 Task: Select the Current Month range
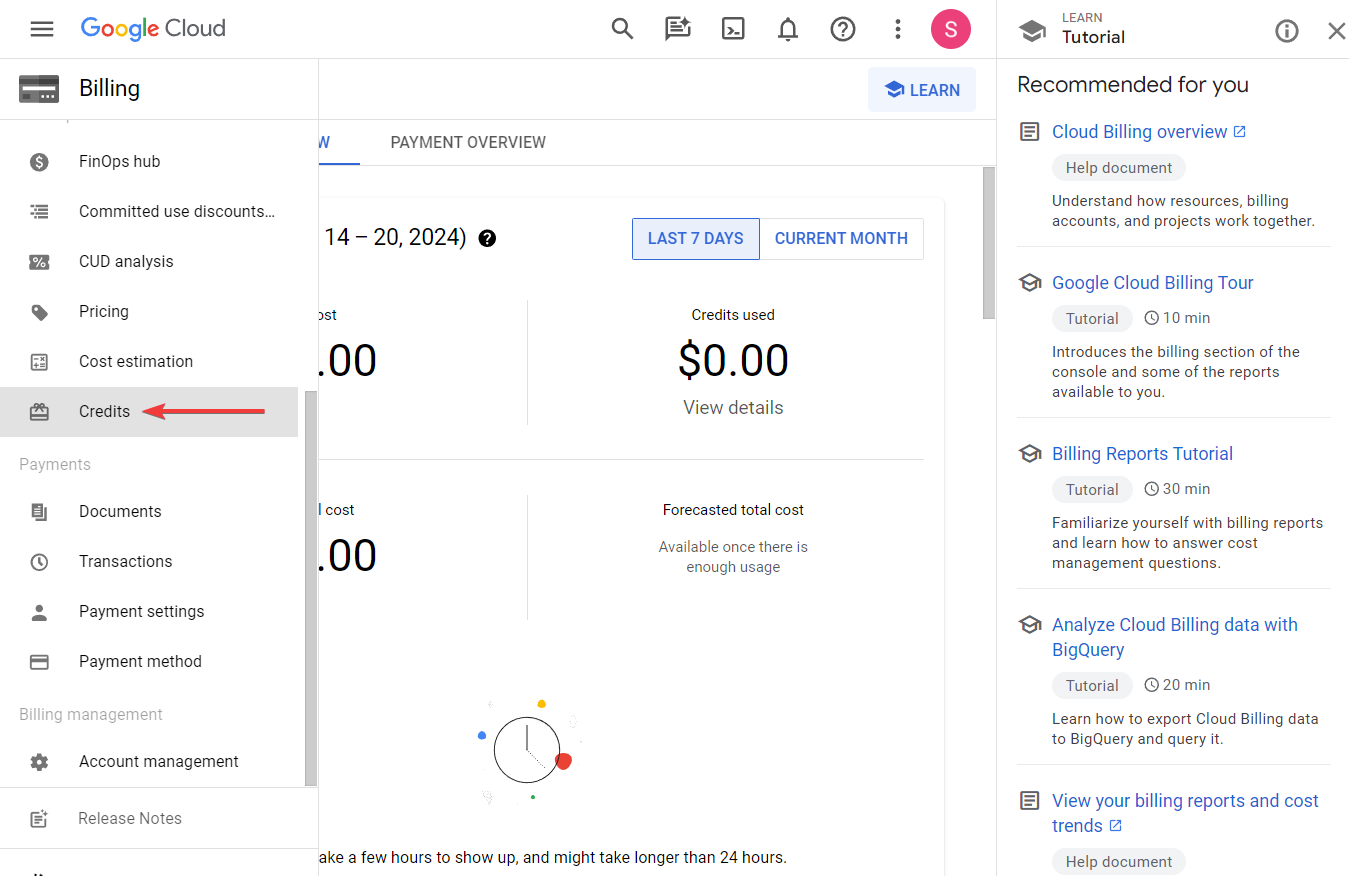tap(841, 238)
